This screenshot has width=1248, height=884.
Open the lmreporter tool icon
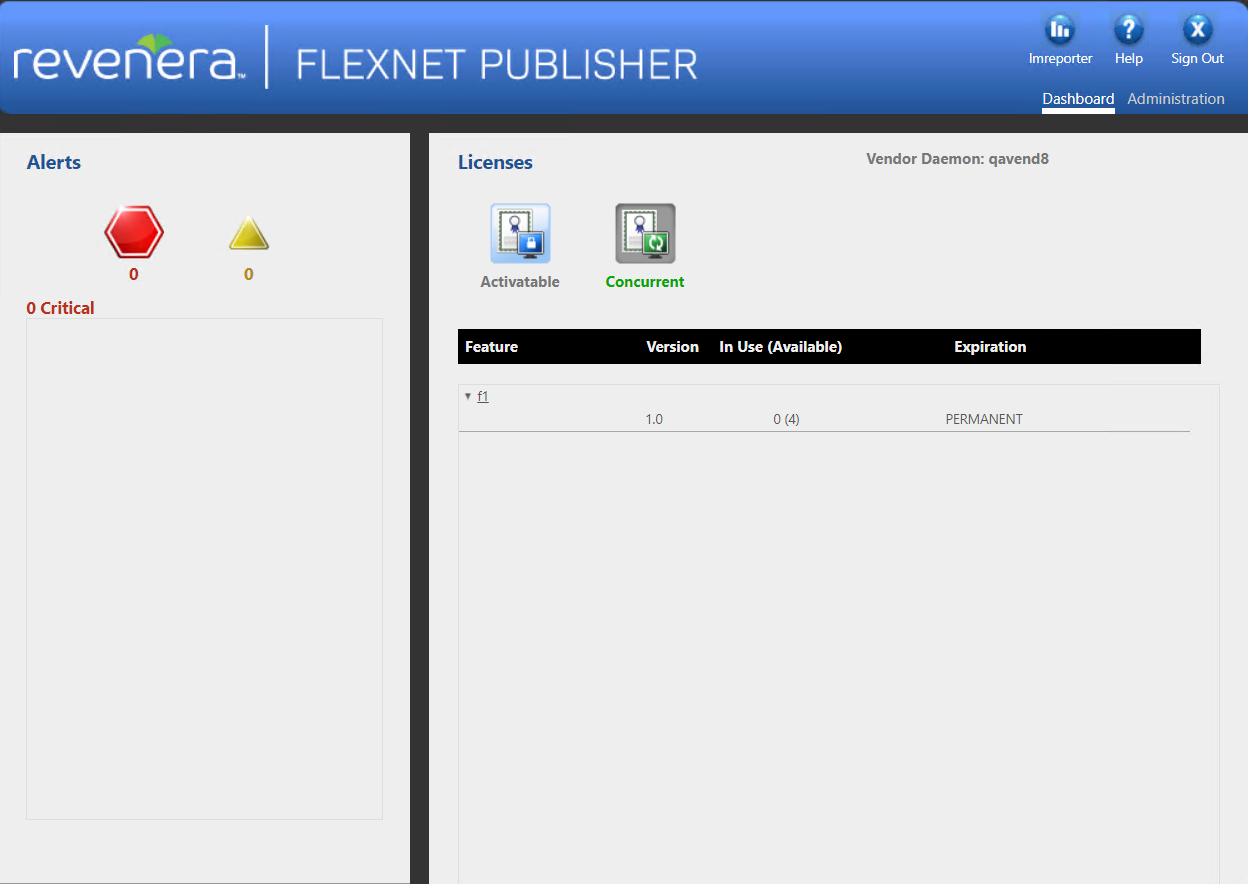(x=1059, y=29)
